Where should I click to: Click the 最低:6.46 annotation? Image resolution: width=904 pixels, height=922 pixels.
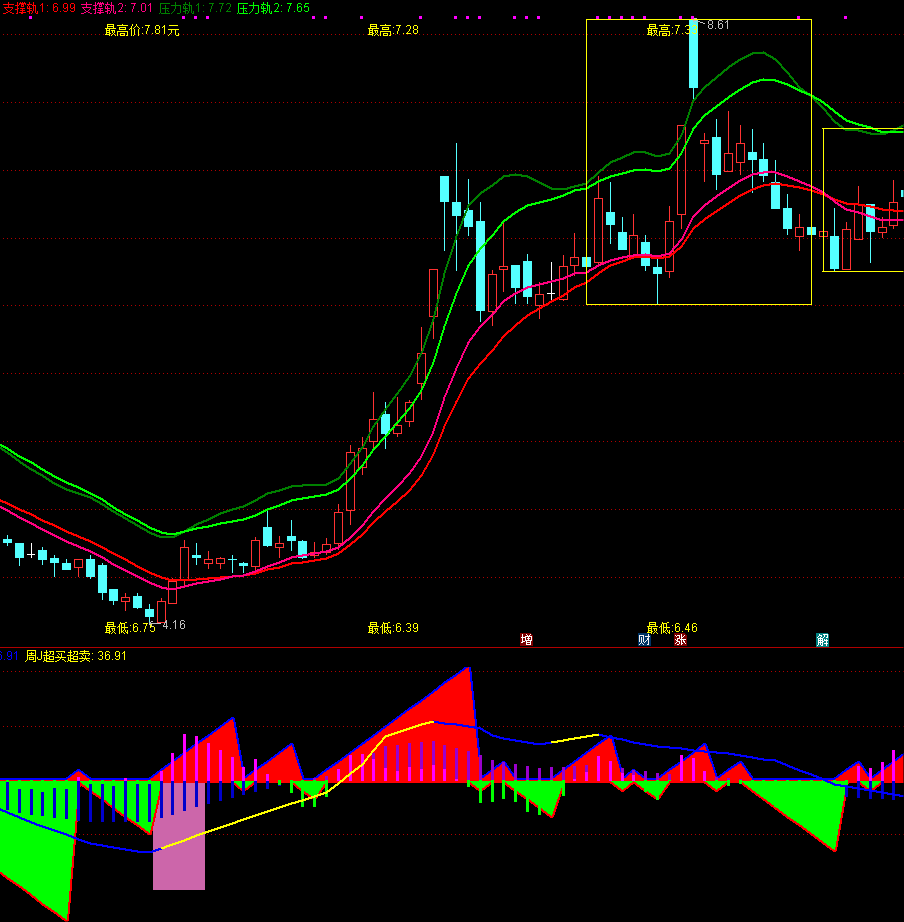click(672, 628)
